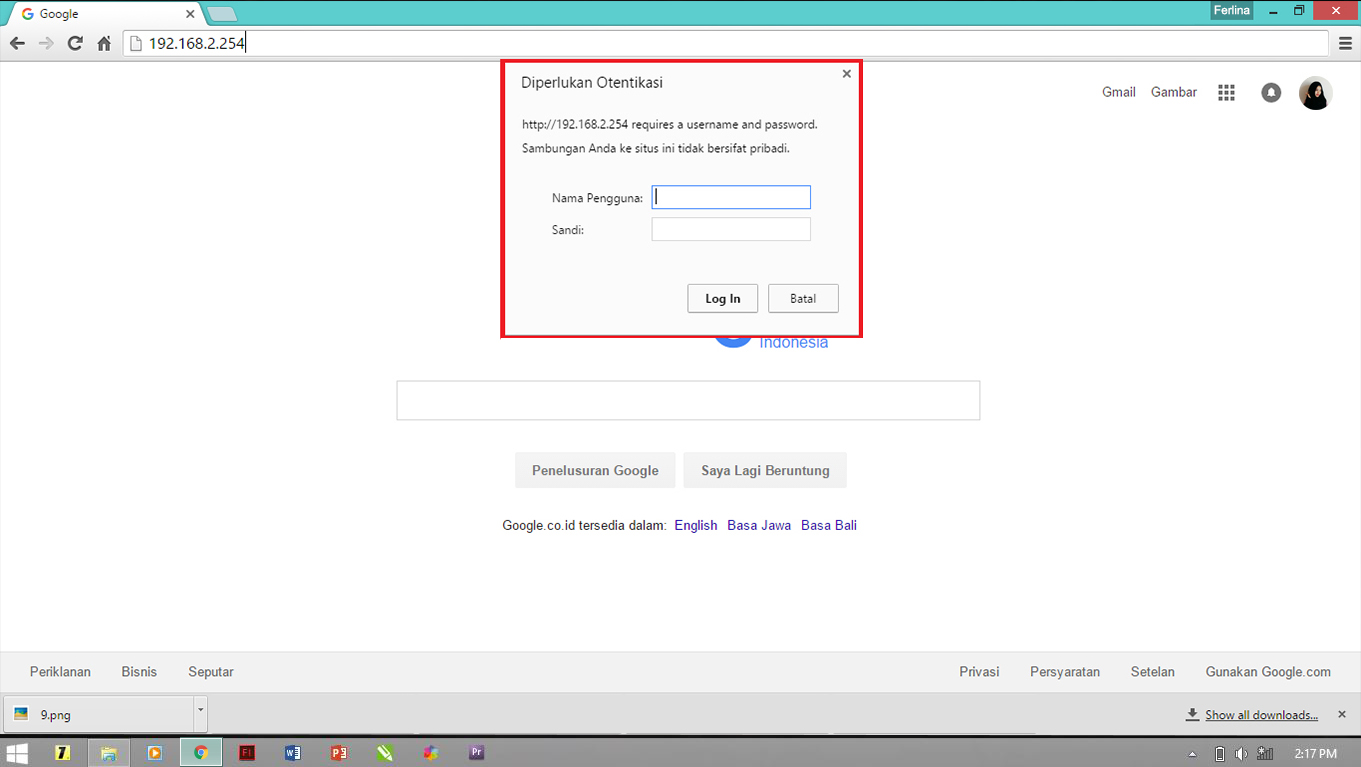This screenshot has height=767, width=1361.
Task: Click Show all downloads link
Action: tap(1261, 715)
